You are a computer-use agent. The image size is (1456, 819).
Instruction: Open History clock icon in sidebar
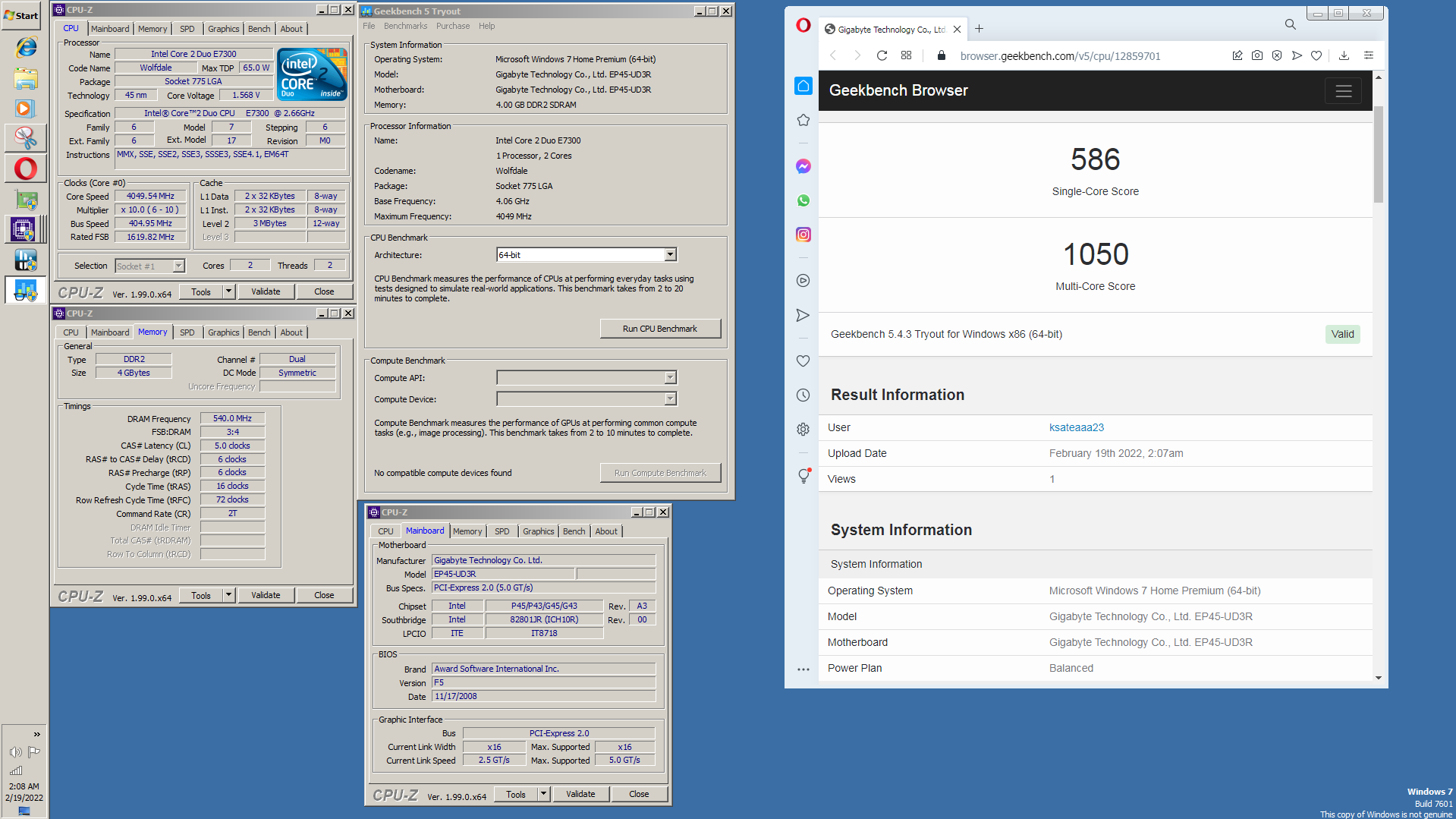click(803, 395)
